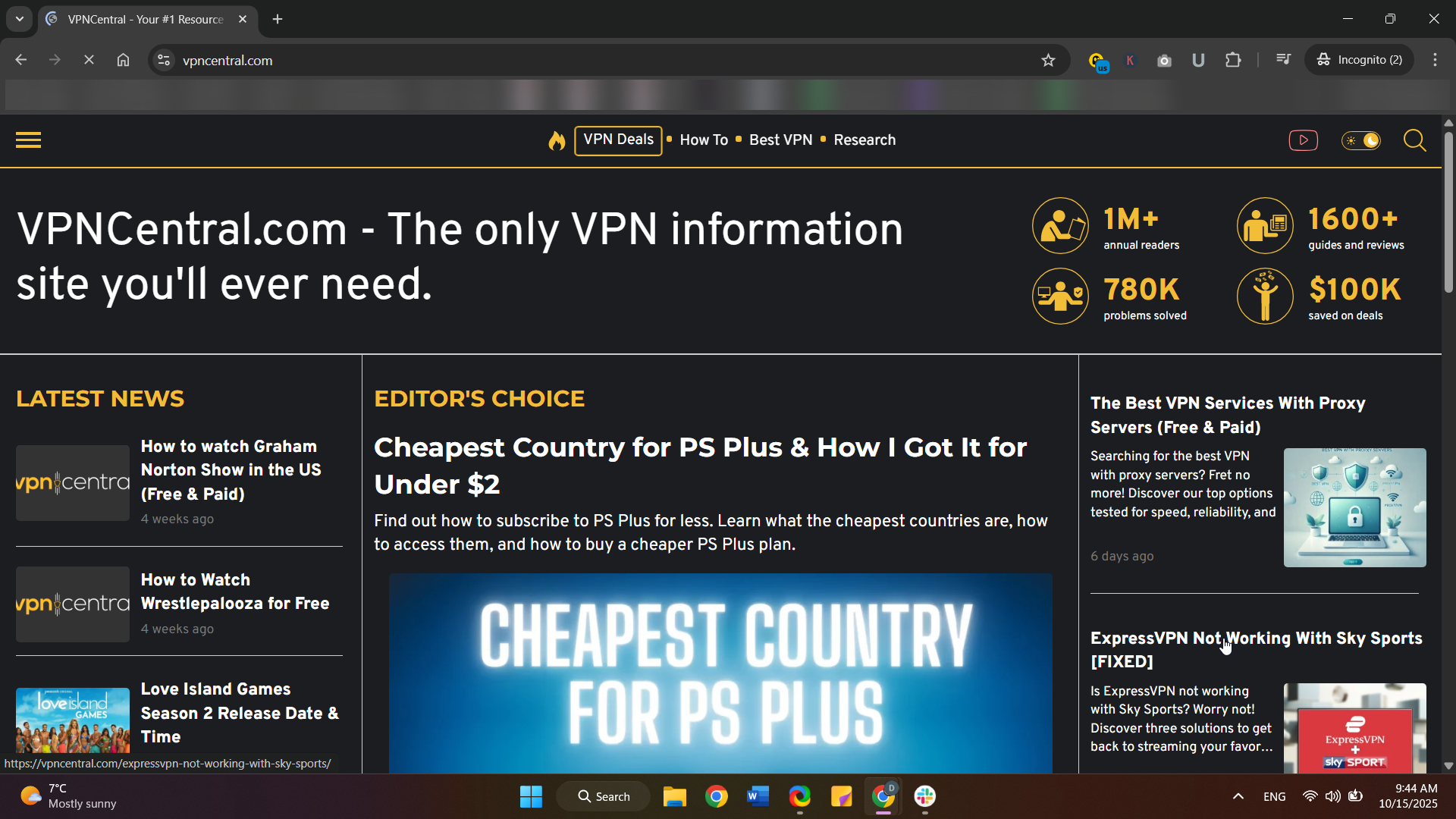Open the tab search dropdown chevron
This screenshot has height=819, width=1456.
pos(18,19)
